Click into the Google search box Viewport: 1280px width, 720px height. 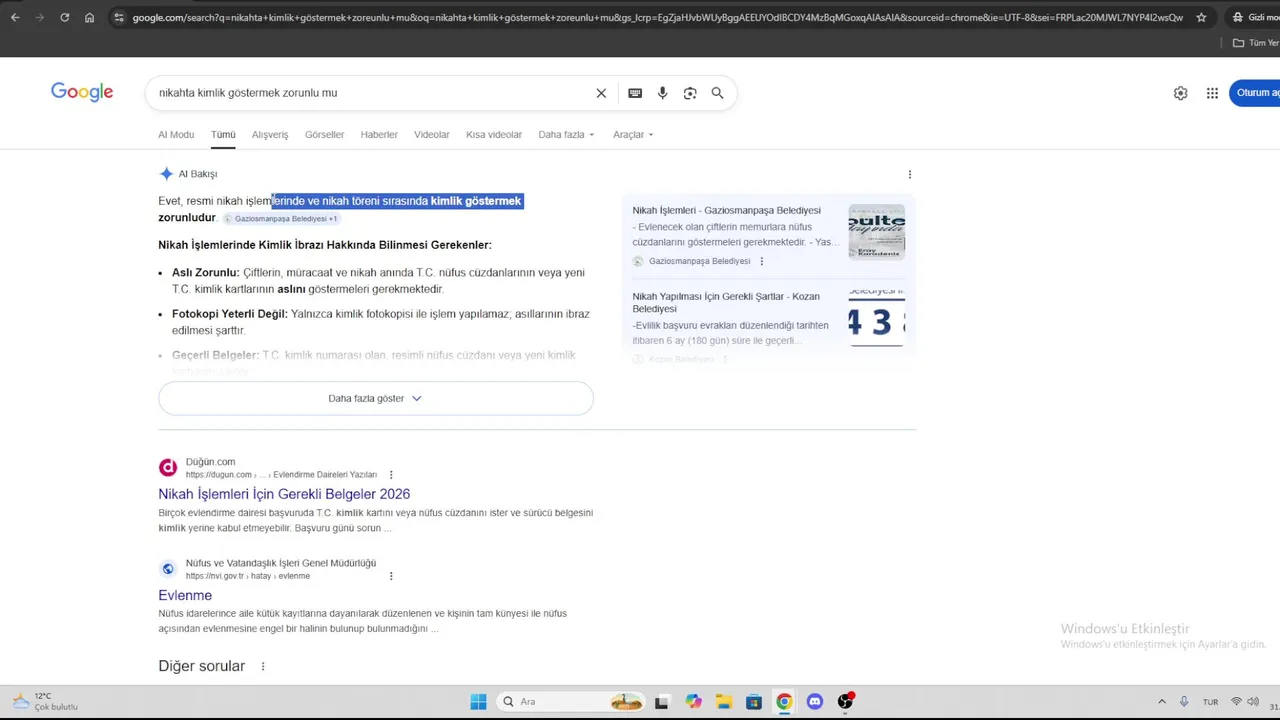pyautogui.click(x=370, y=93)
